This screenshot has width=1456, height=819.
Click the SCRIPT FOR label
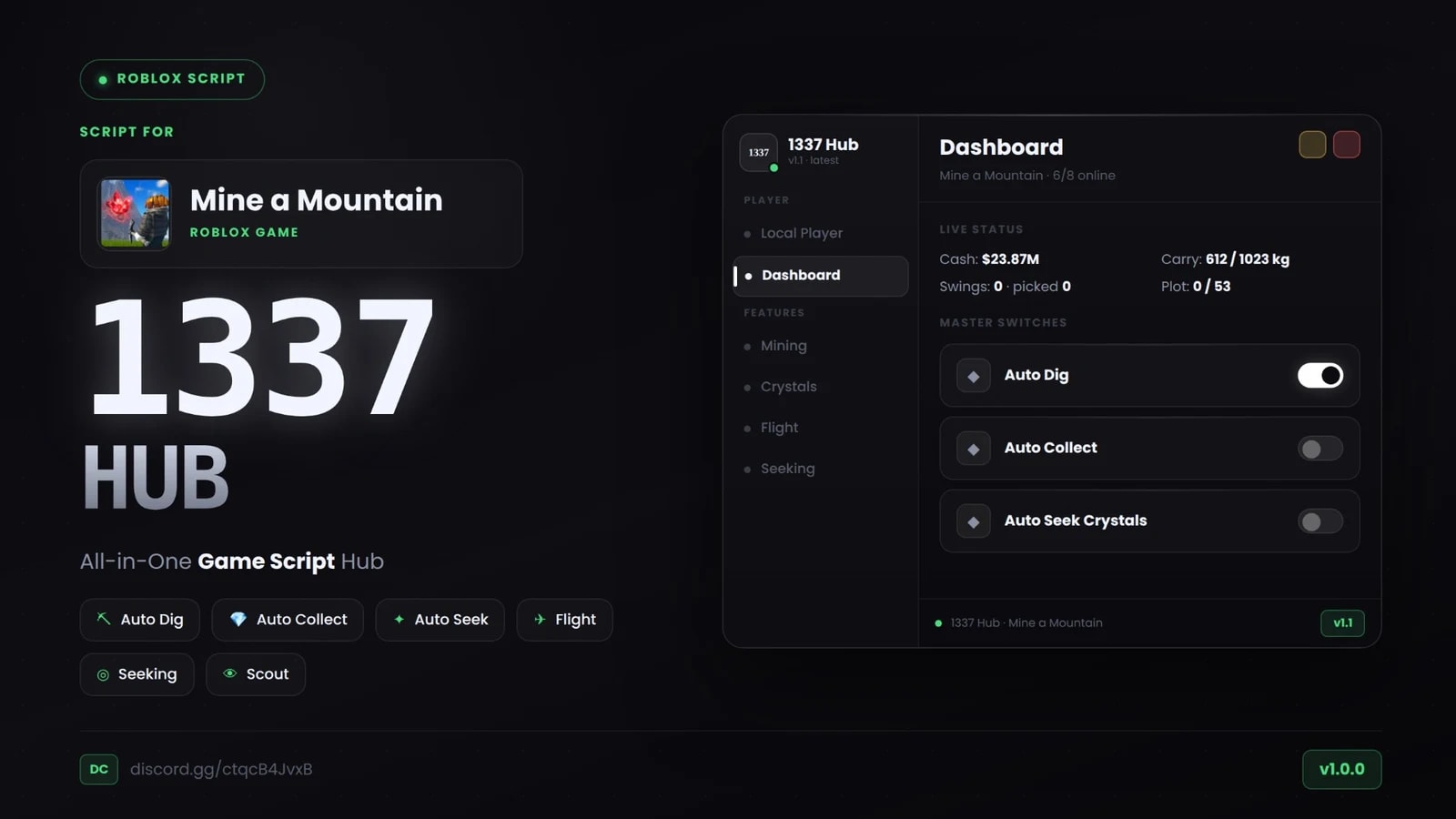point(126,132)
